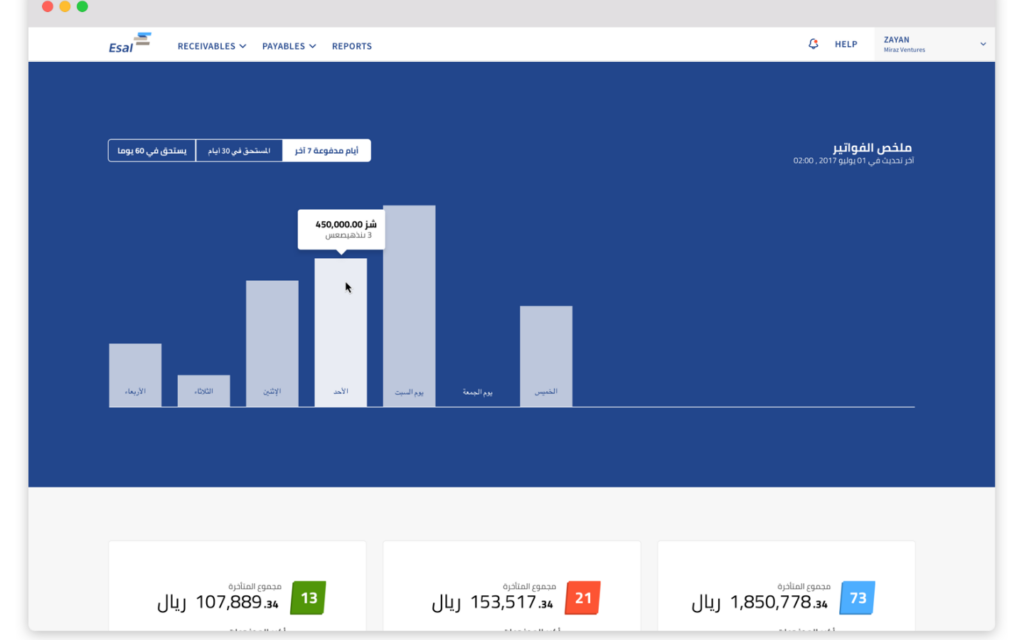
Task: Click the Monday bar in chart
Action: coord(272,343)
